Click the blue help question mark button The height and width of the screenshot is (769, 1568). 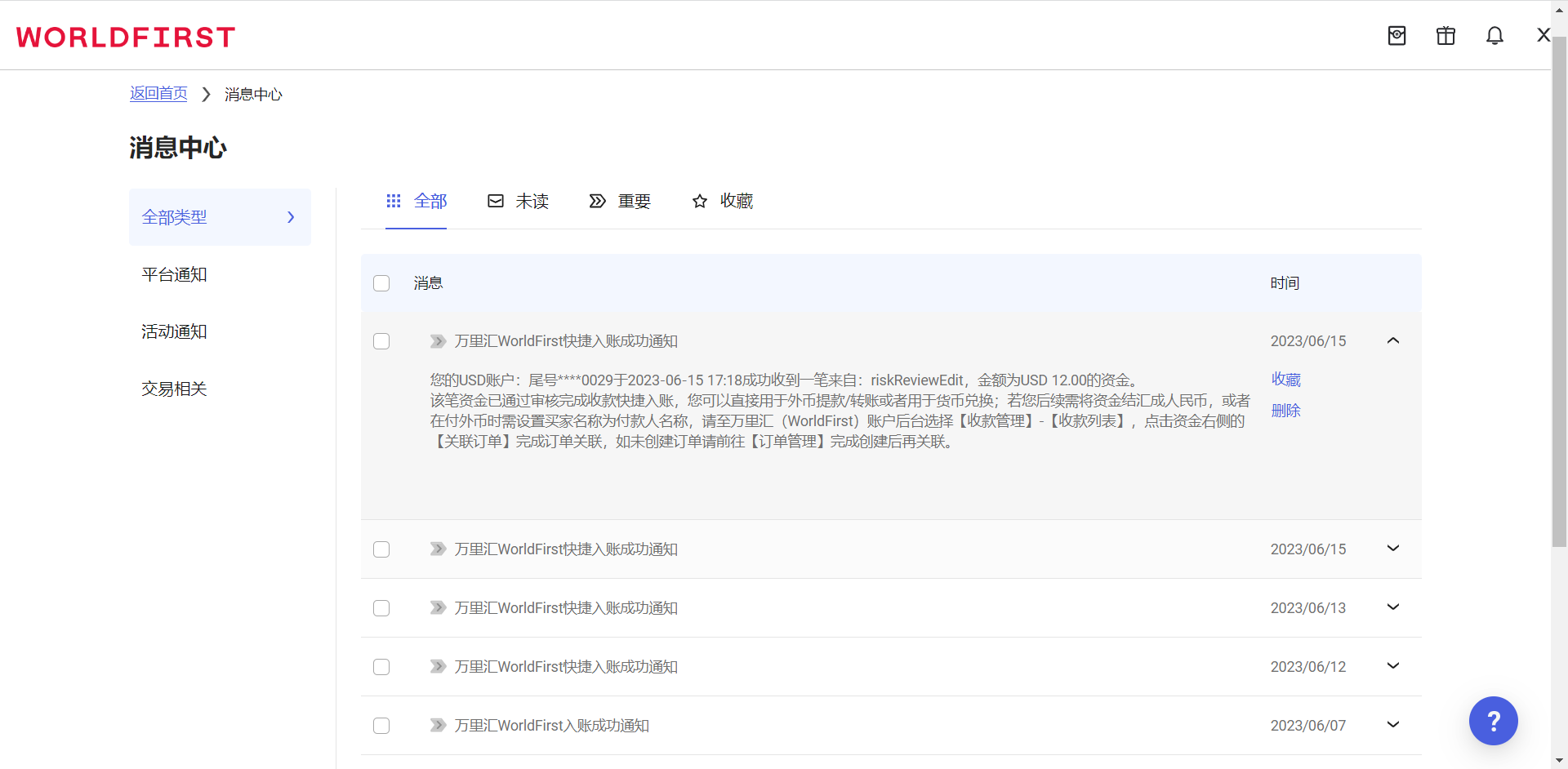[x=1493, y=721]
